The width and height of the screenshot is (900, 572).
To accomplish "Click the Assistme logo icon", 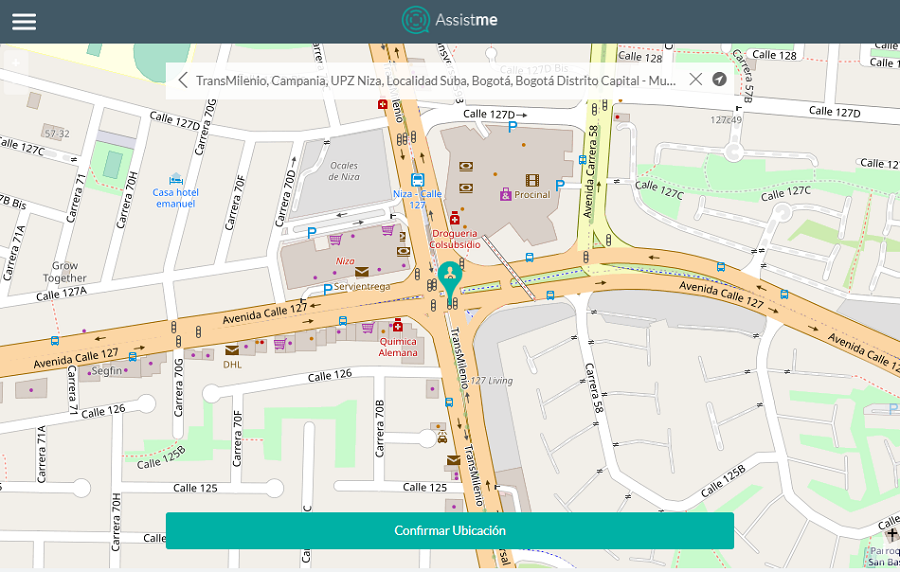I will tap(416, 20).
